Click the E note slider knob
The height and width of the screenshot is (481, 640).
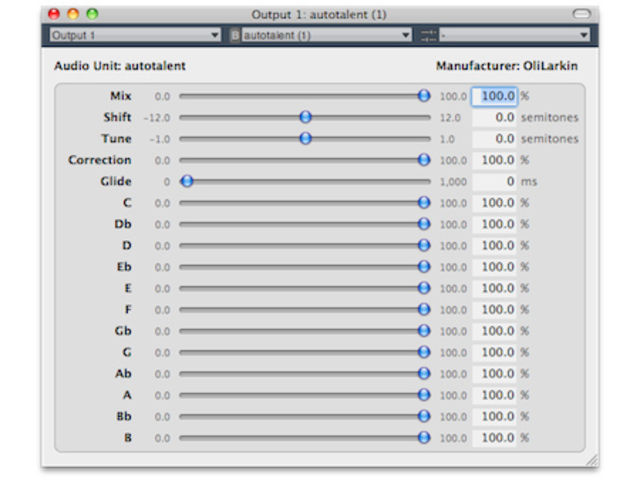pos(424,288)
